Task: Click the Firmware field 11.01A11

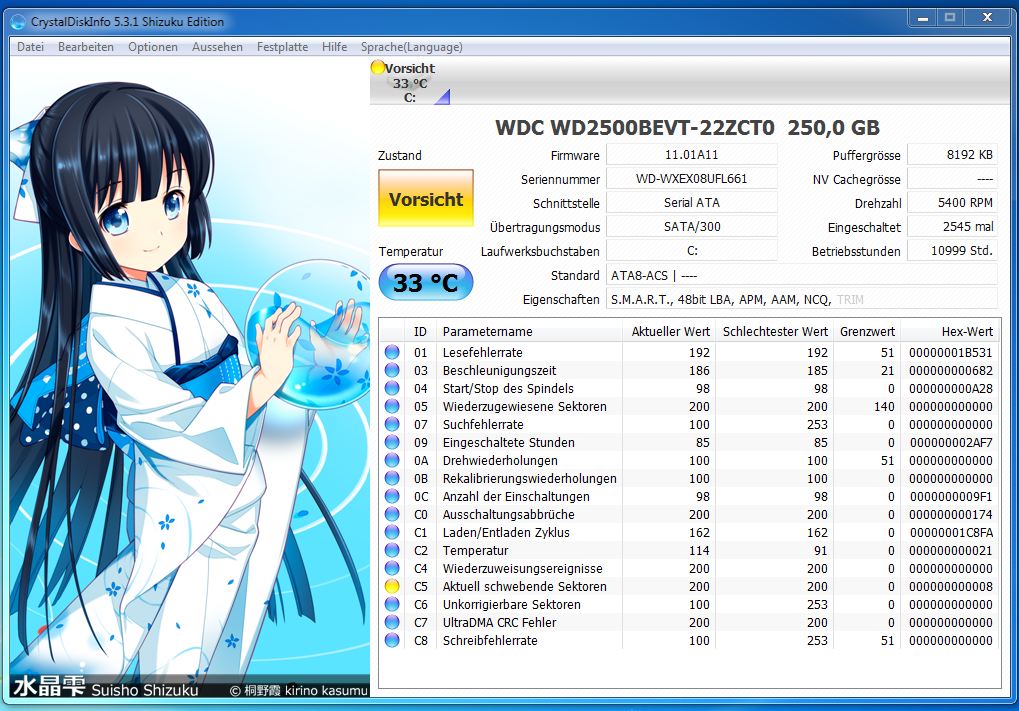Action: tap(691, 155)
